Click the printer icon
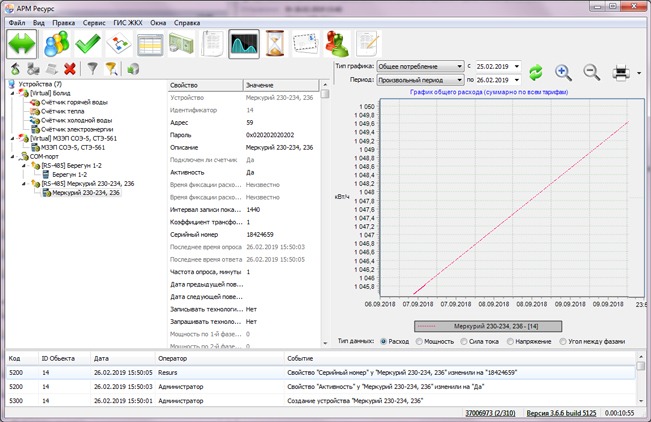 point(620,72)
